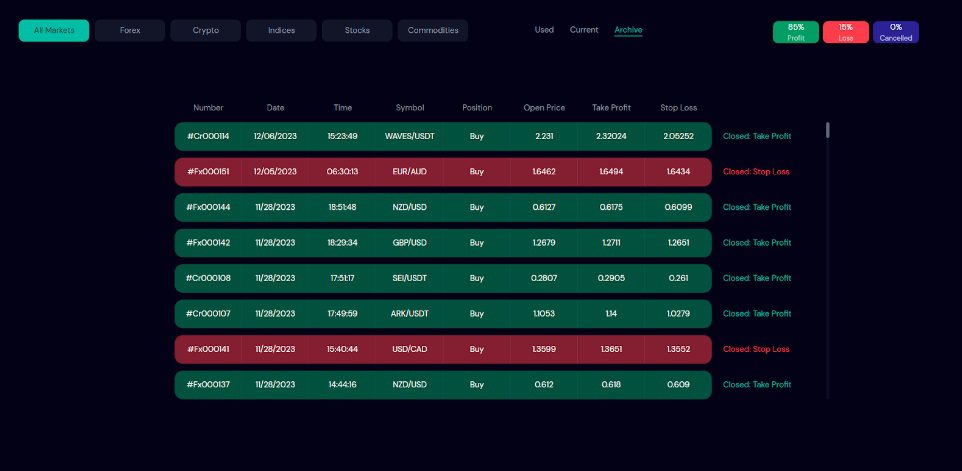
Task: Switch to the Forex market tab
Action: coord(130,31)
